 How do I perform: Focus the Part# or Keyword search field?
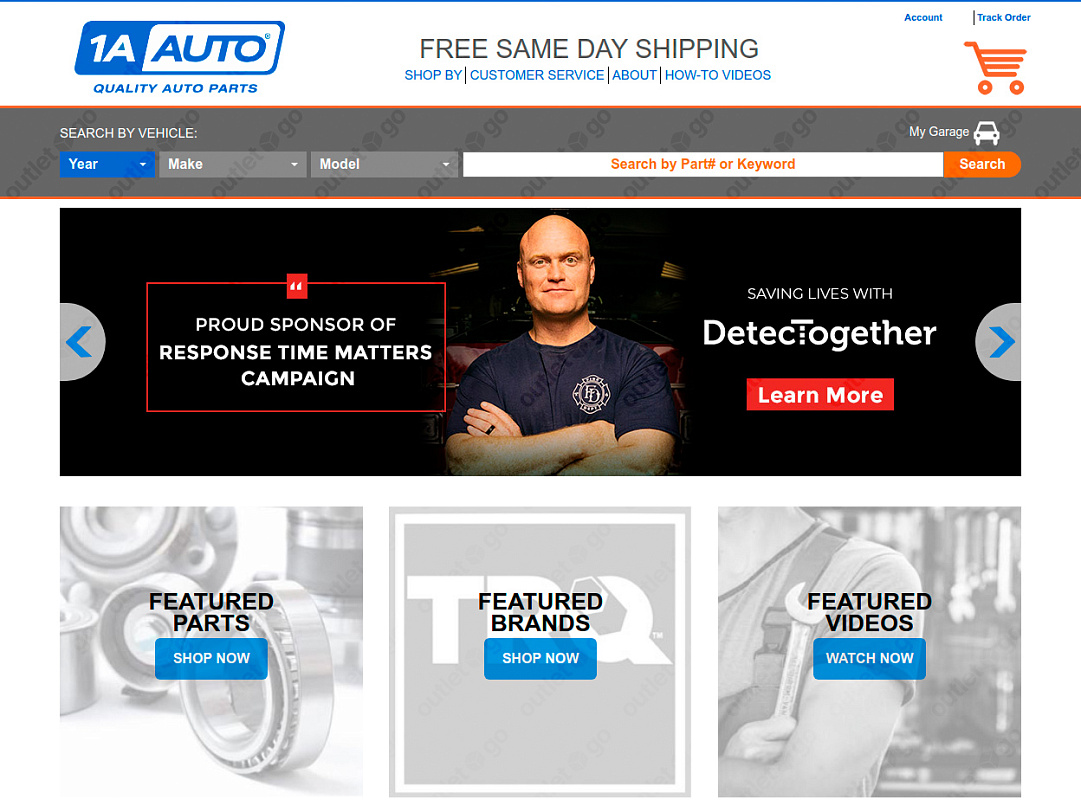[703, 164]
